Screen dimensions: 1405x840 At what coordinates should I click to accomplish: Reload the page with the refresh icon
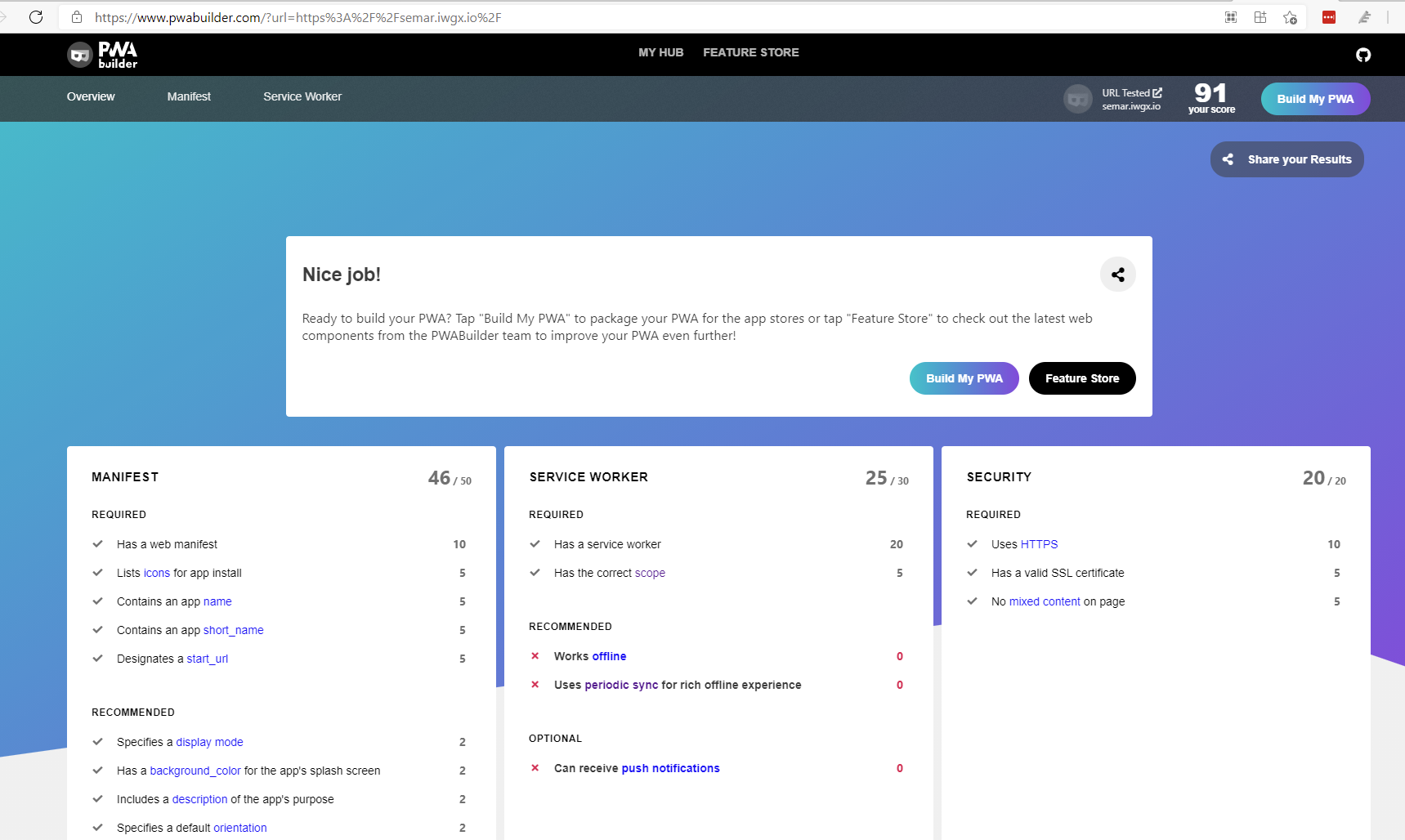(36, 17)
